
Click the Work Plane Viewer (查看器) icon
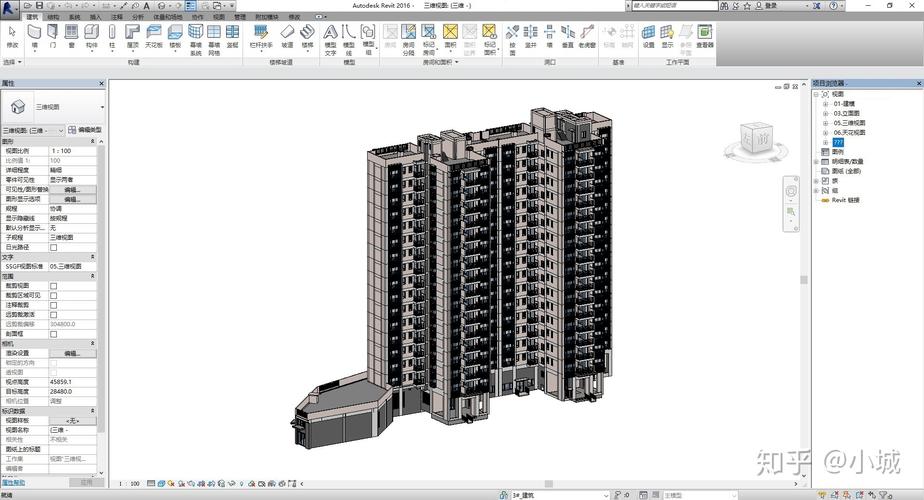click(x=705, y=36)
